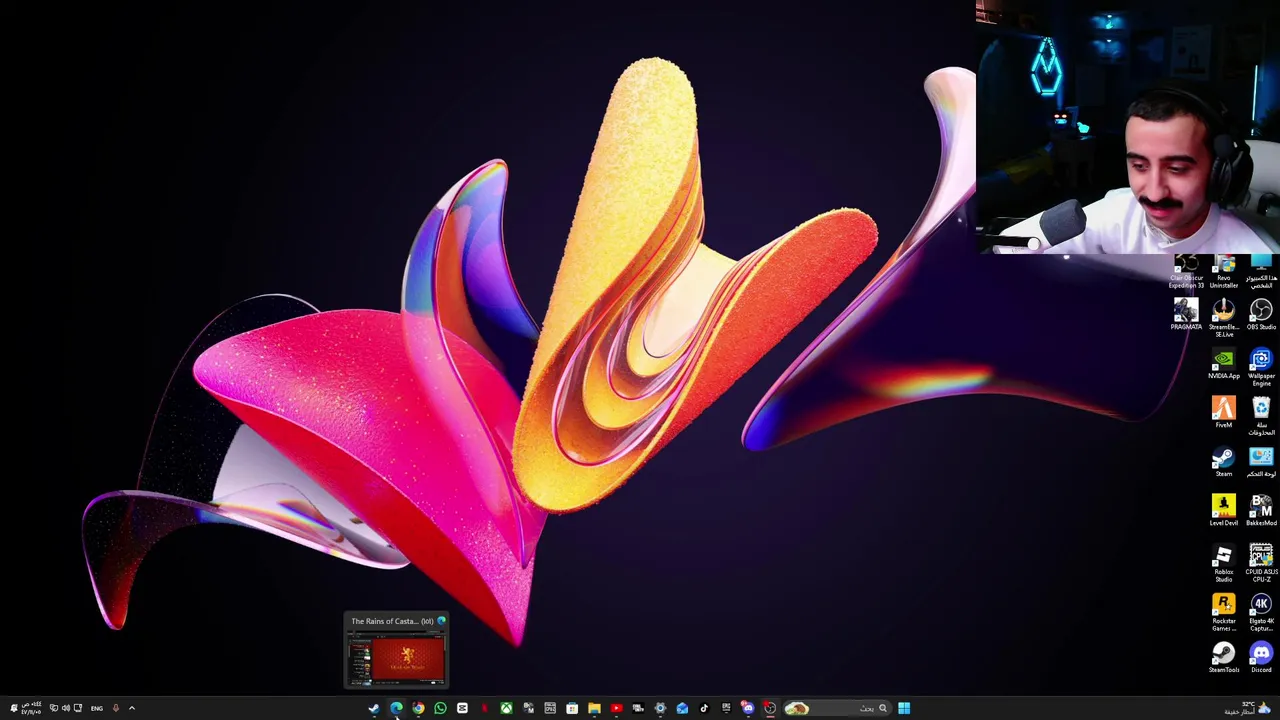
Task: Select the NVIDIA App desktop shortcut
Action: [x=1223, y=364]
